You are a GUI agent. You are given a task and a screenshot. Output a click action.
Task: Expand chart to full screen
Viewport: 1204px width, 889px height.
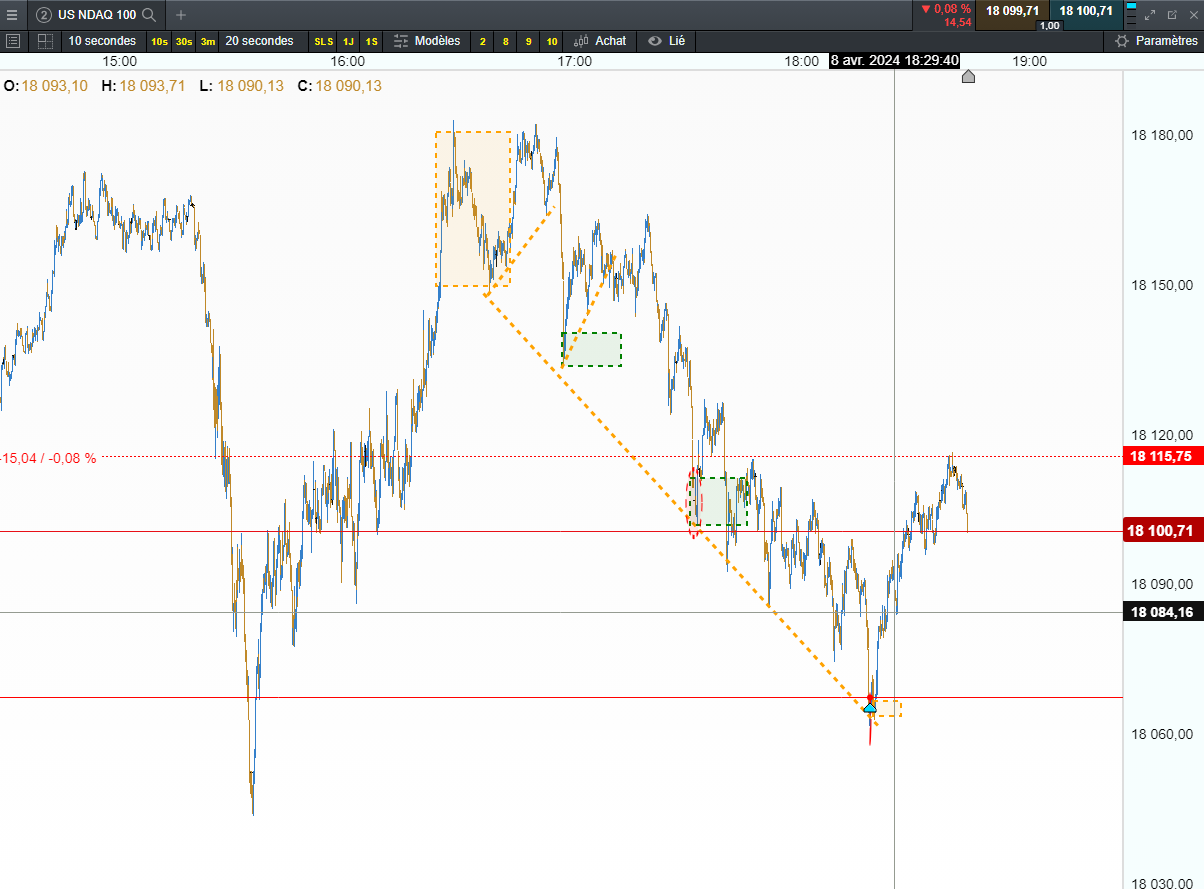(x=1150, y=14)
